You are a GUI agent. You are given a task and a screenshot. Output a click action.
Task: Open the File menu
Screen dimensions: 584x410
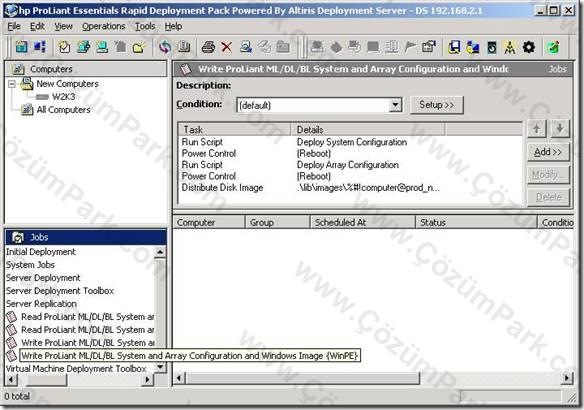tap(14, 26)
